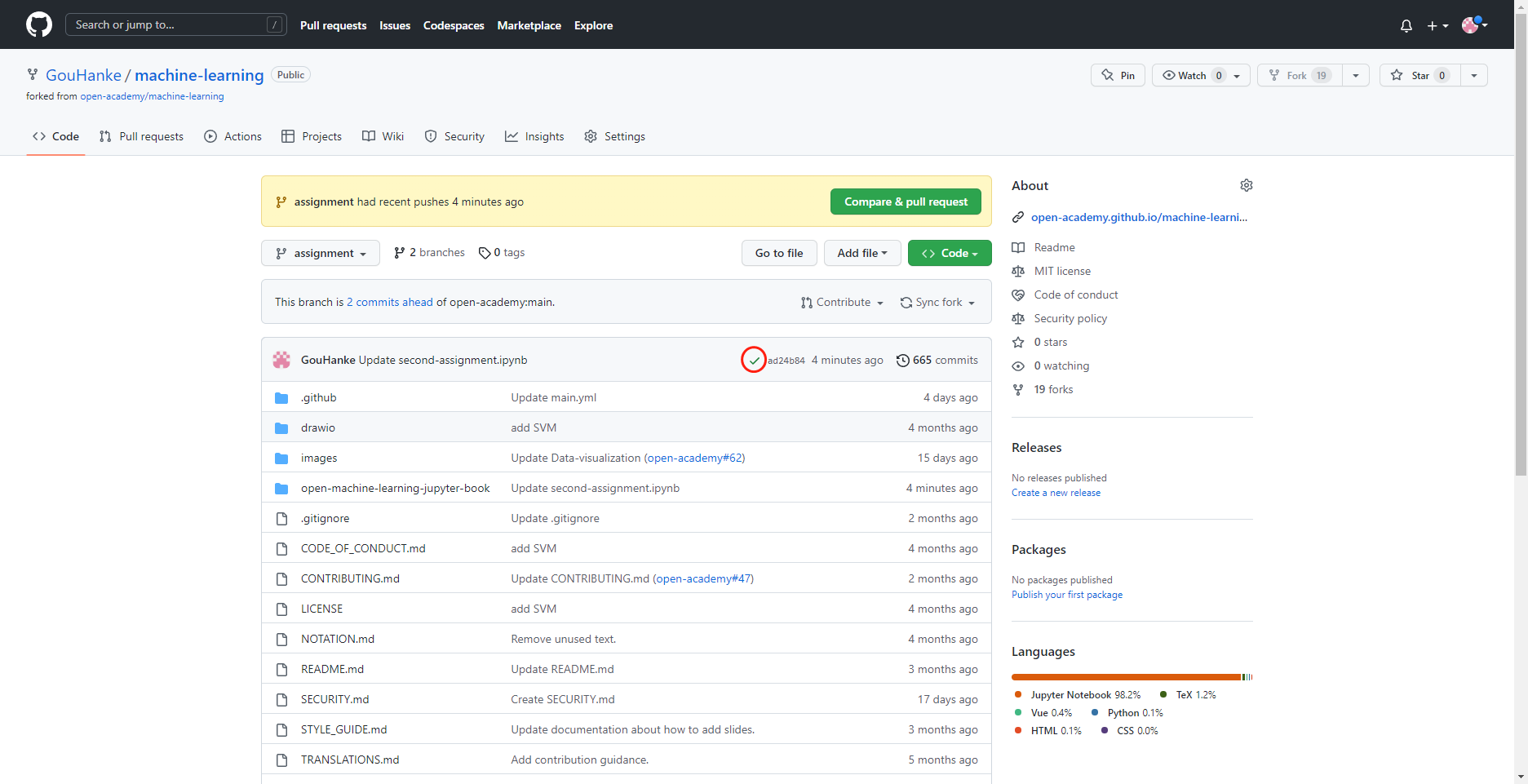The width and height of the screenshot is (1528, 784).
Task: View the 19 forks link
Action: point(1053,389)
